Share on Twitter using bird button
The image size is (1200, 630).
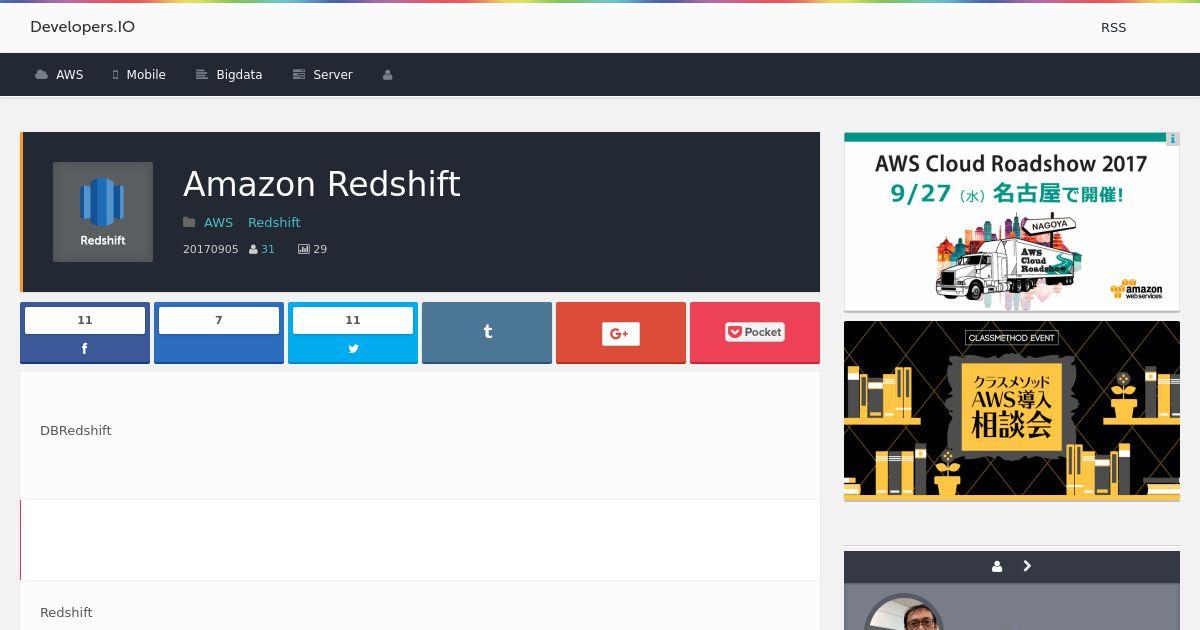coord(353,333)
